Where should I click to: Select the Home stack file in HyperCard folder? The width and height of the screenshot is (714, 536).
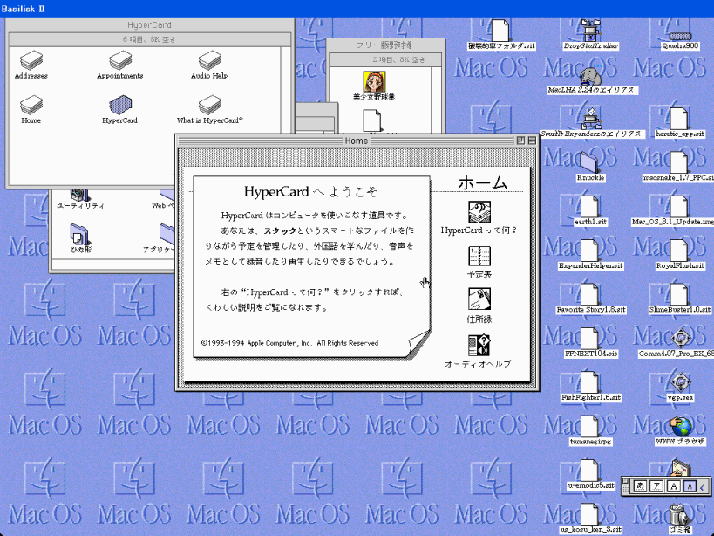tap(31, 105)
